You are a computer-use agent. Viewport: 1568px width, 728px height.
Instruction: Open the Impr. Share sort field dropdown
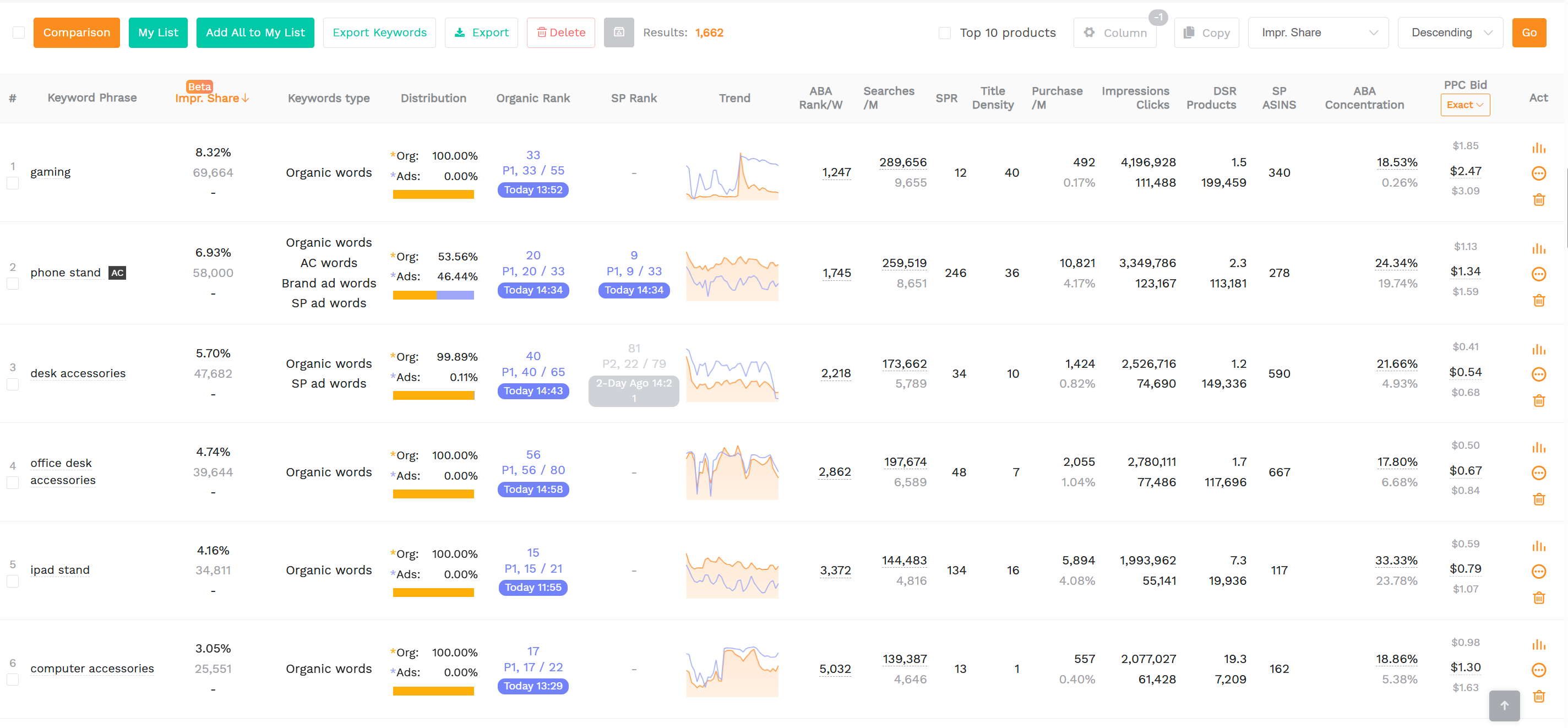pyautogui.click(x=1319, y=32)
